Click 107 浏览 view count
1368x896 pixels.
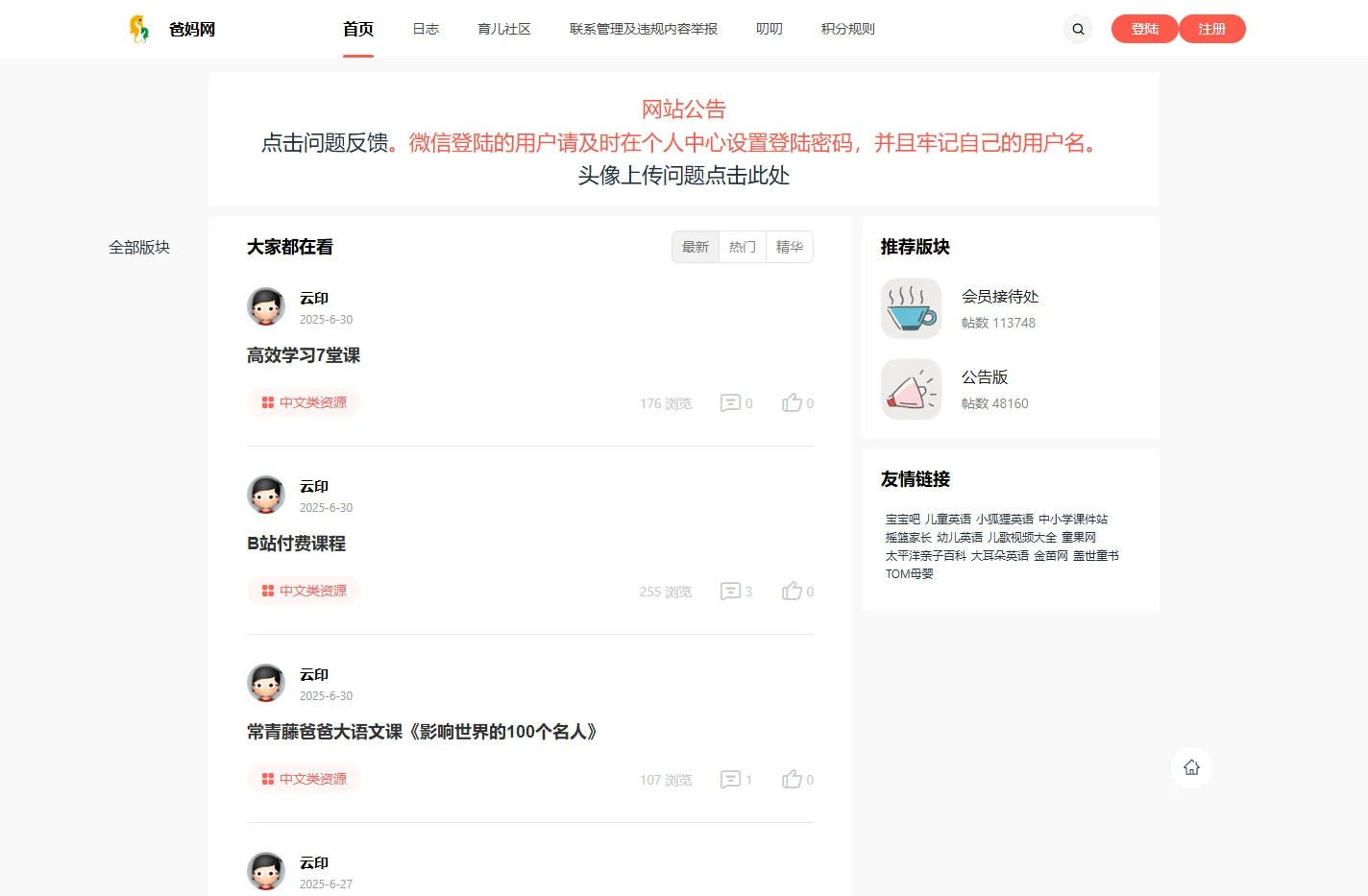tap(666, 780)
